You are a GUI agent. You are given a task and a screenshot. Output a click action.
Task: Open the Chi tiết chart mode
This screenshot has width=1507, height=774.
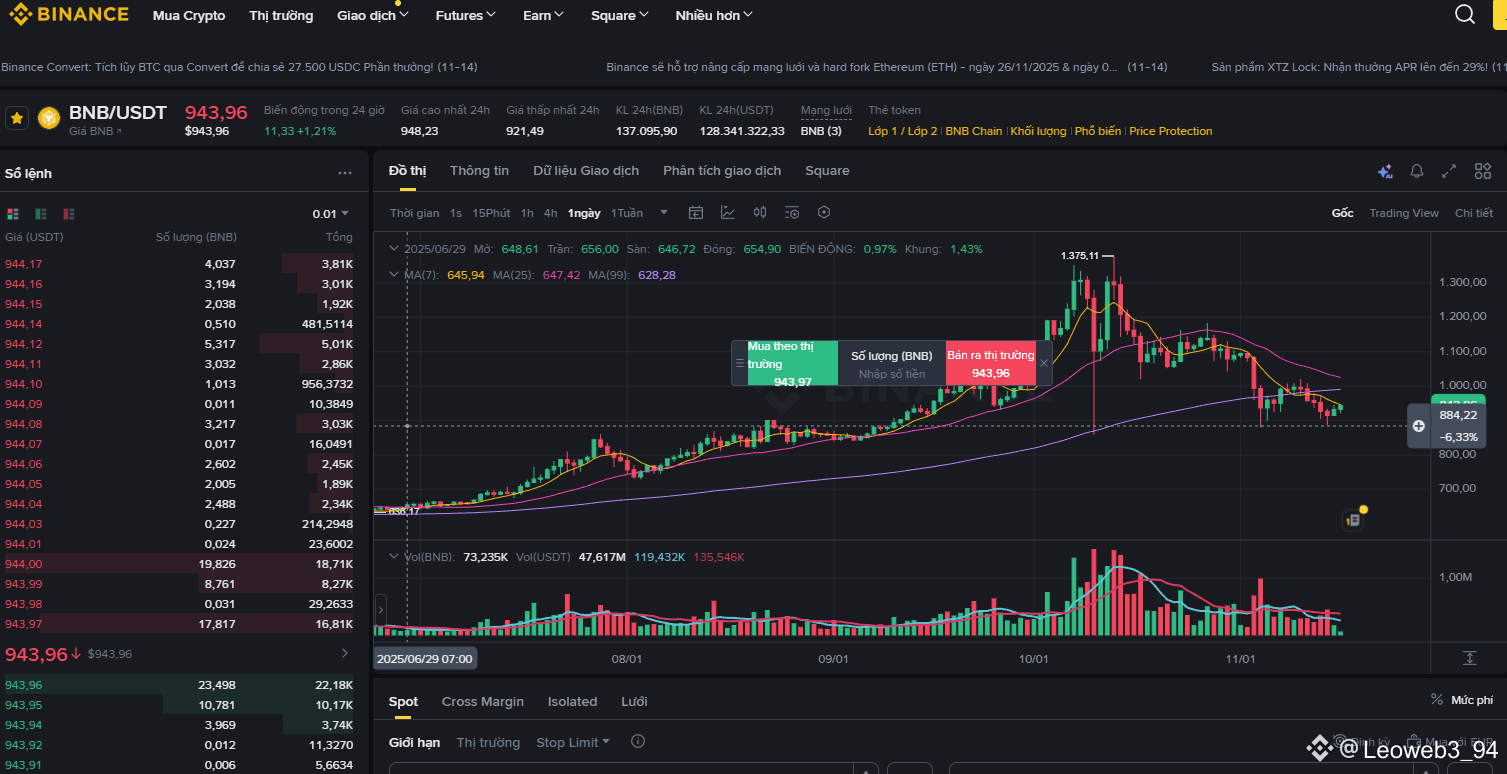point(1474,213)
